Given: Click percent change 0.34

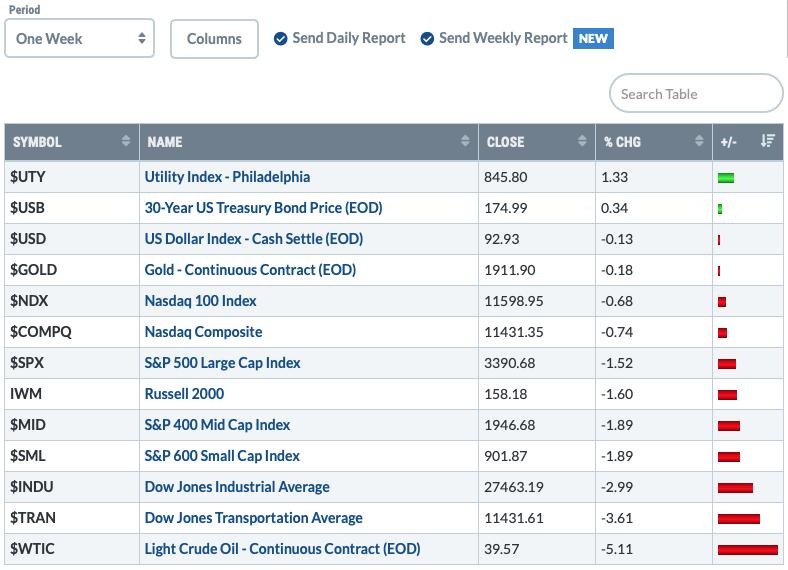Looking at the screenshot, I should coord(614,208).
